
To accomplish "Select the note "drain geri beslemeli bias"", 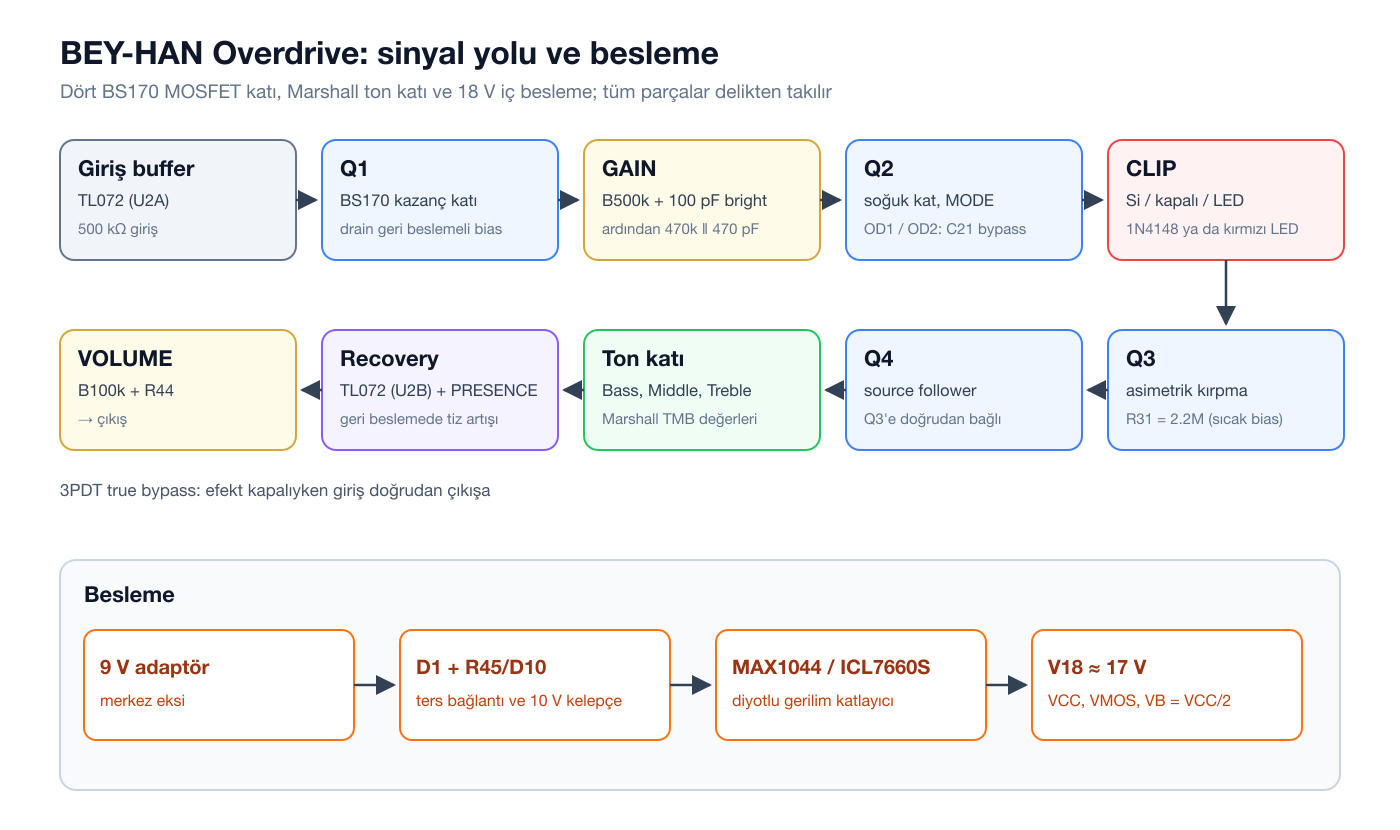I will [x=421, y=229].
